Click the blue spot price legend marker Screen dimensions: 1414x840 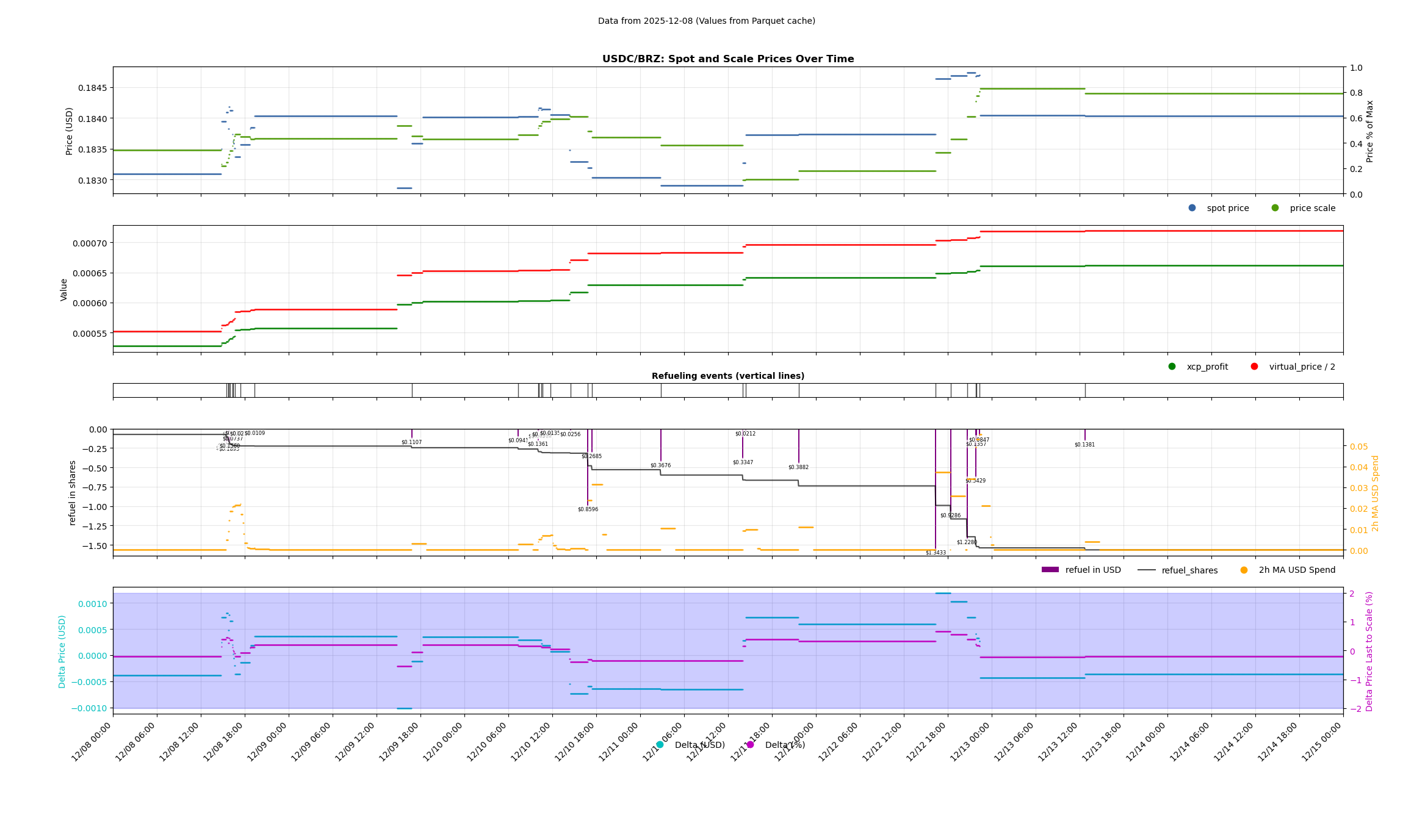point(1192,208)
